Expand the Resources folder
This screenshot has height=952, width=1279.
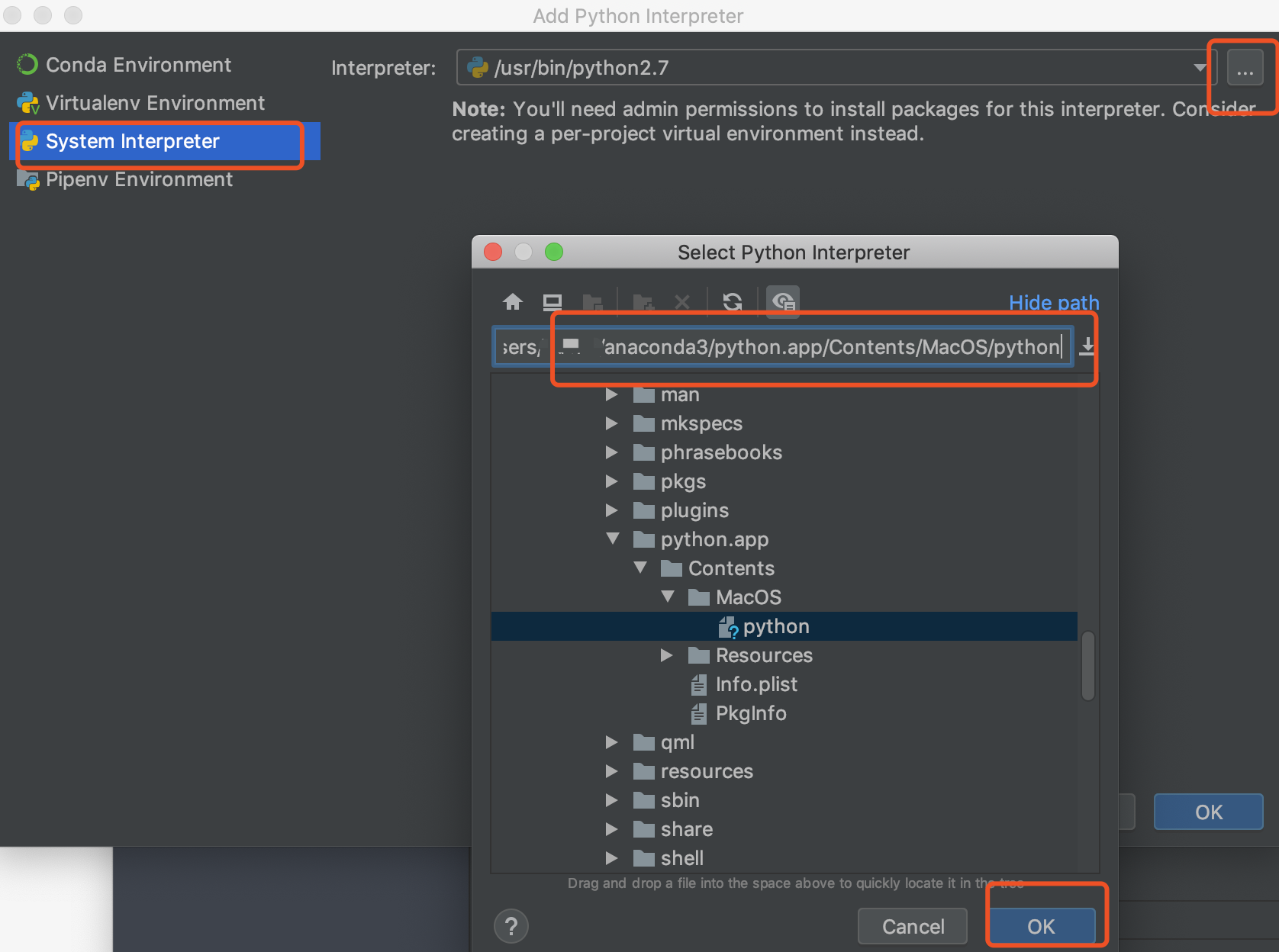tap(666, 655)
